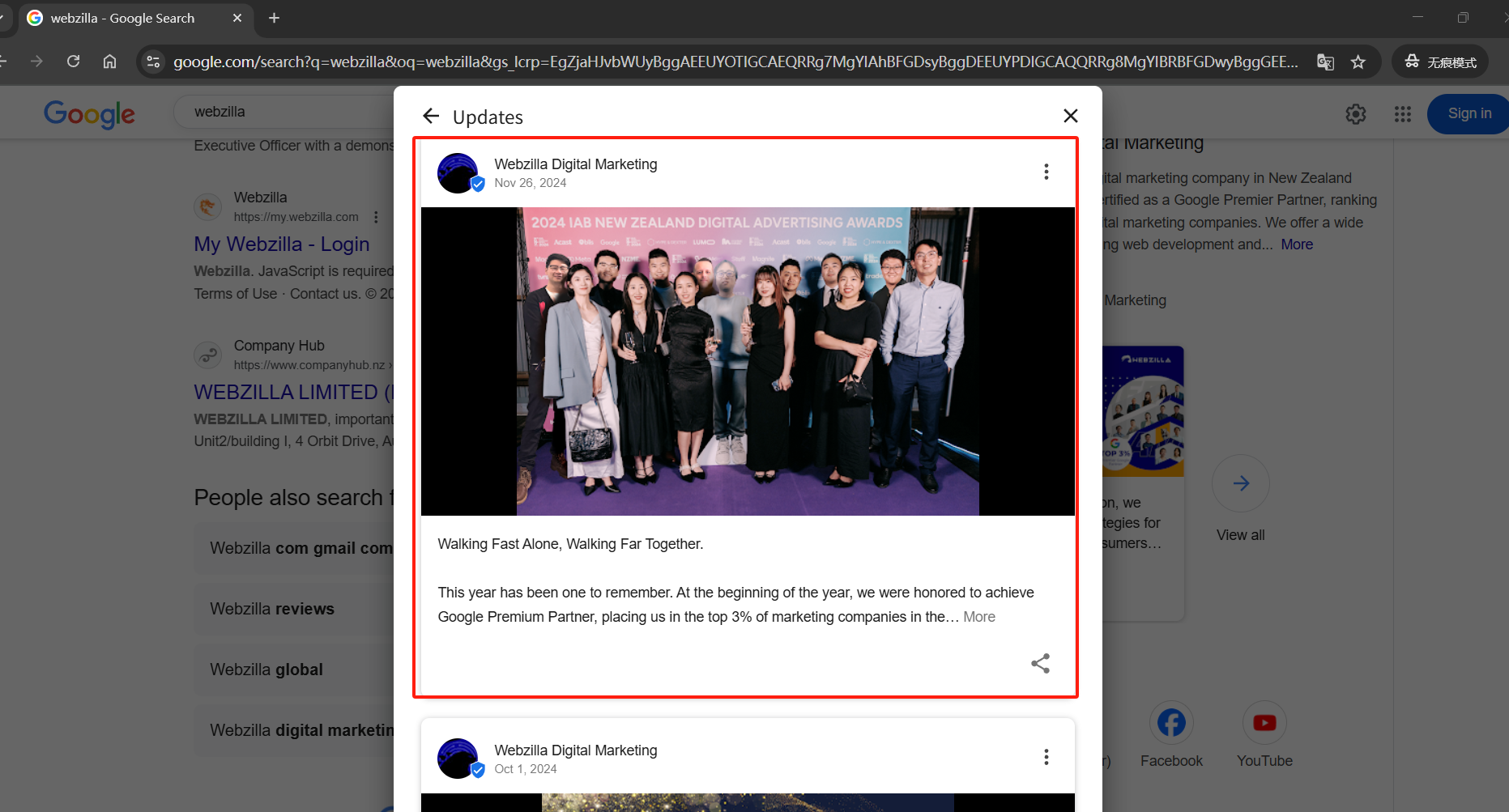Click the Google logo
Screen dimensions: 1509x812
click(89, 114)
